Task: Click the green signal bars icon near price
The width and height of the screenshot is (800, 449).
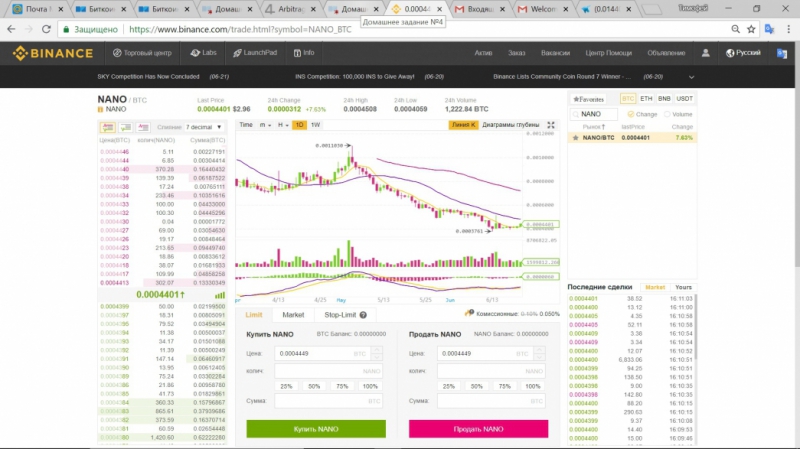Action: (220, 295)
